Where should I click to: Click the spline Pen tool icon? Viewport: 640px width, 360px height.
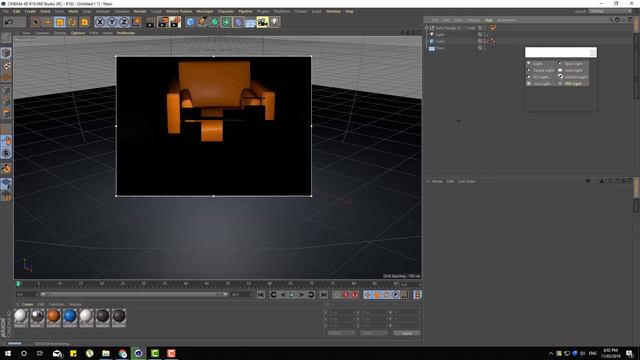(x=202, y=22)
